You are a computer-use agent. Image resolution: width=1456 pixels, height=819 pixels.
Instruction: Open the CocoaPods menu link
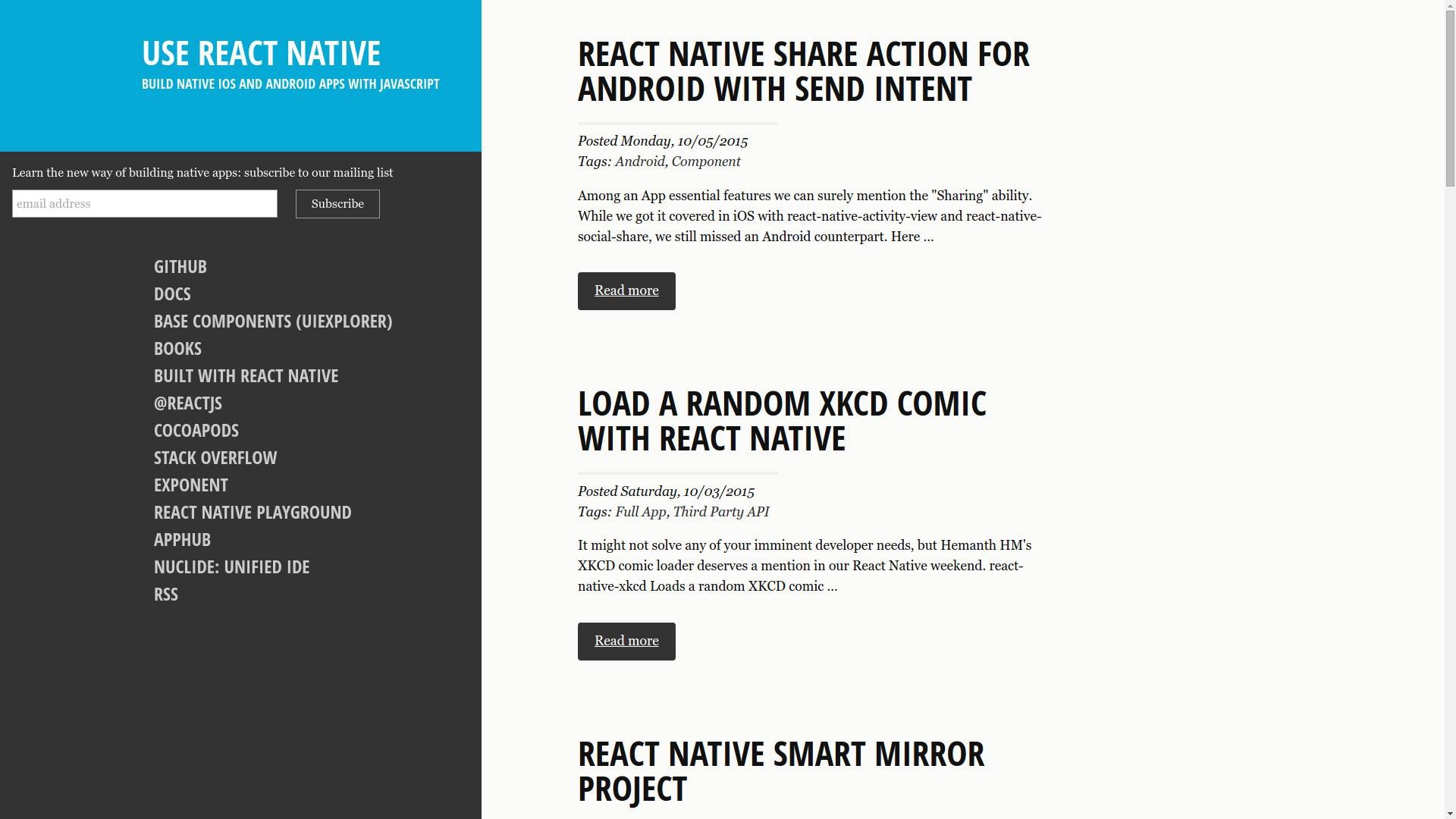tap(196, 431)
